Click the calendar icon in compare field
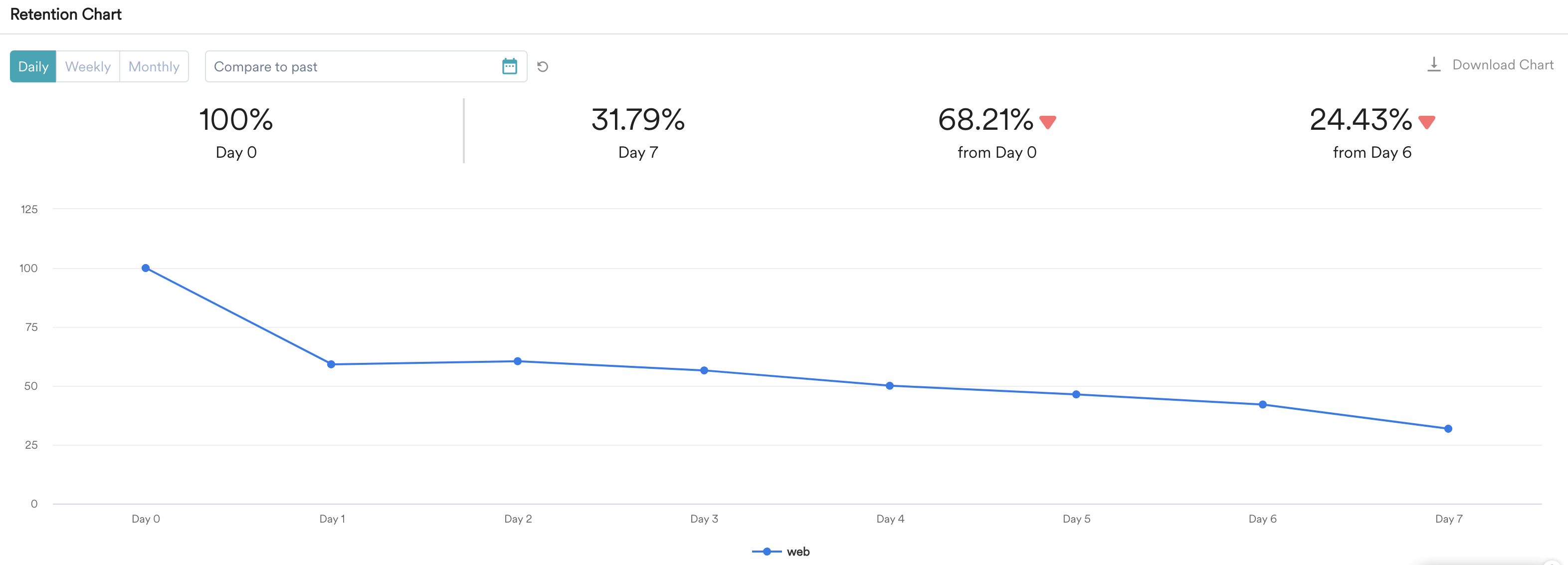Viewport: 1568px width, 565px height. point(510,66)
